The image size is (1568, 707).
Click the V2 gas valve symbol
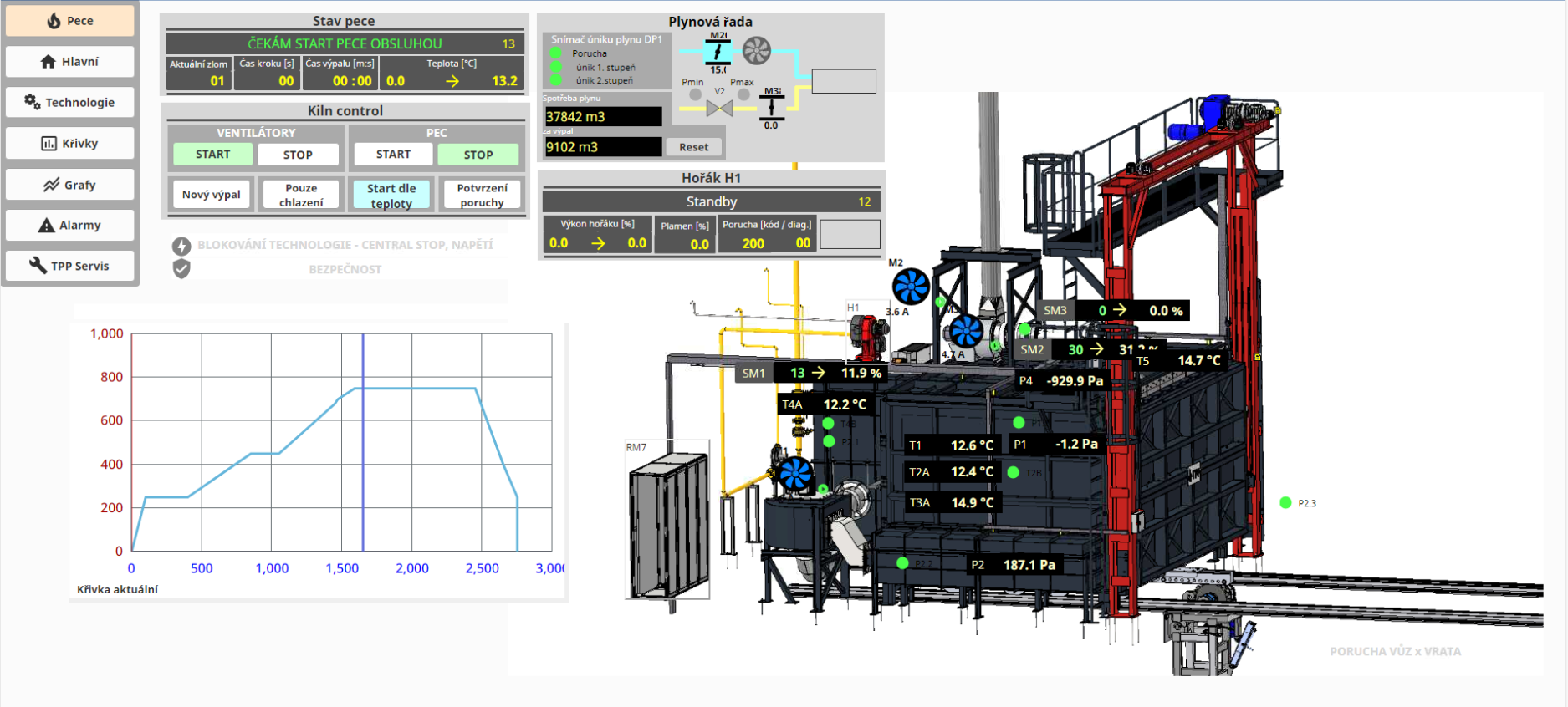click(x=719, y=108)
